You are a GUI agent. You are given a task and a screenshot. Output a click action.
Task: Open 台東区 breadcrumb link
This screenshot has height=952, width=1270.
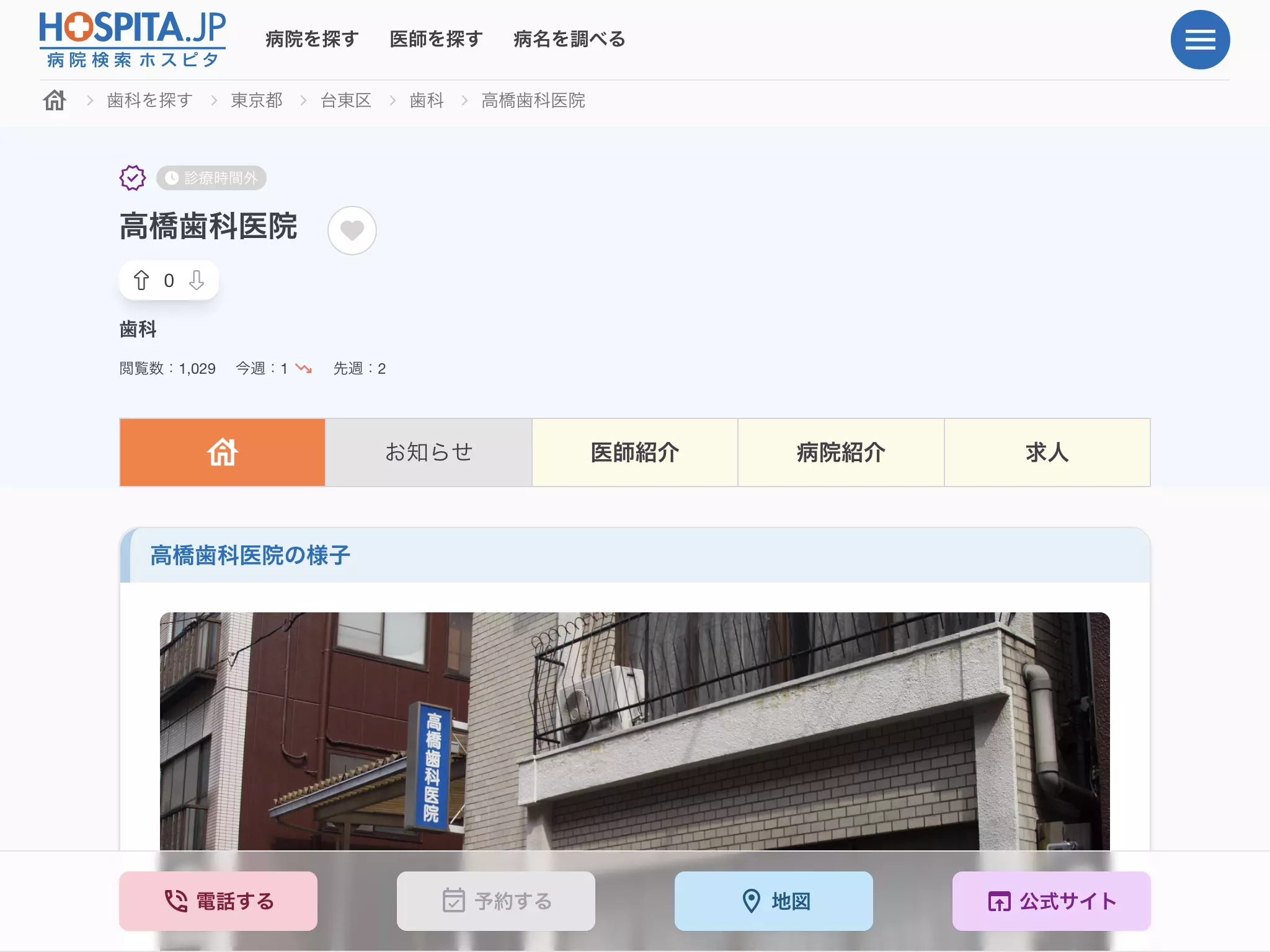346,100
